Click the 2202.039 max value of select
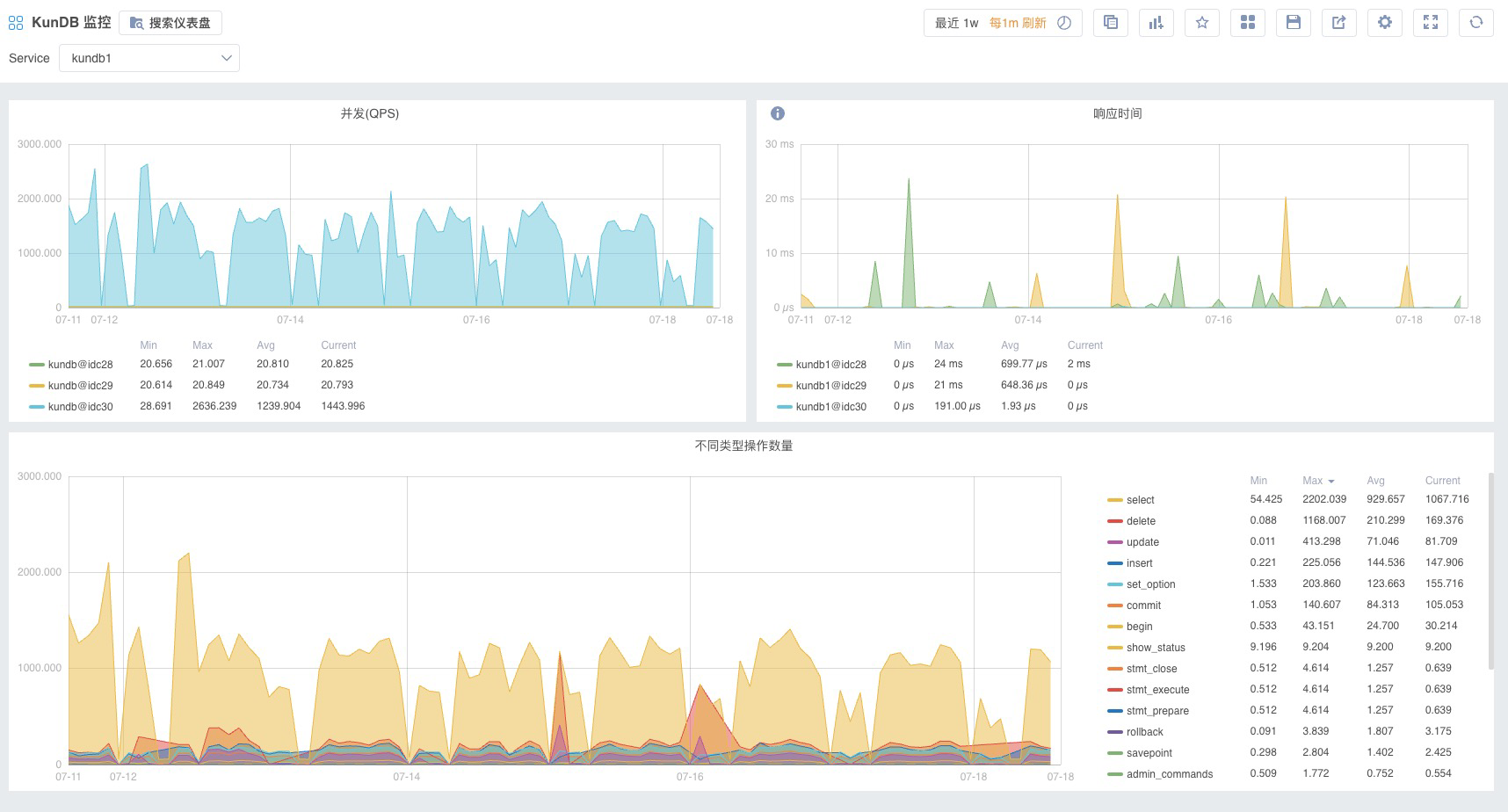 click(1324, 499)
